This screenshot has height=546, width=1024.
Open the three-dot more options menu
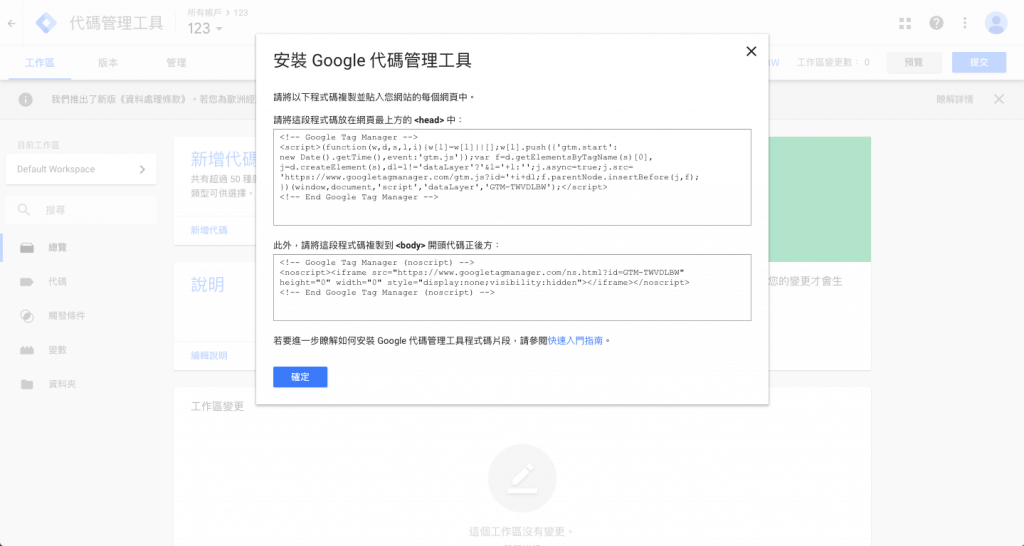click(965, 23)
